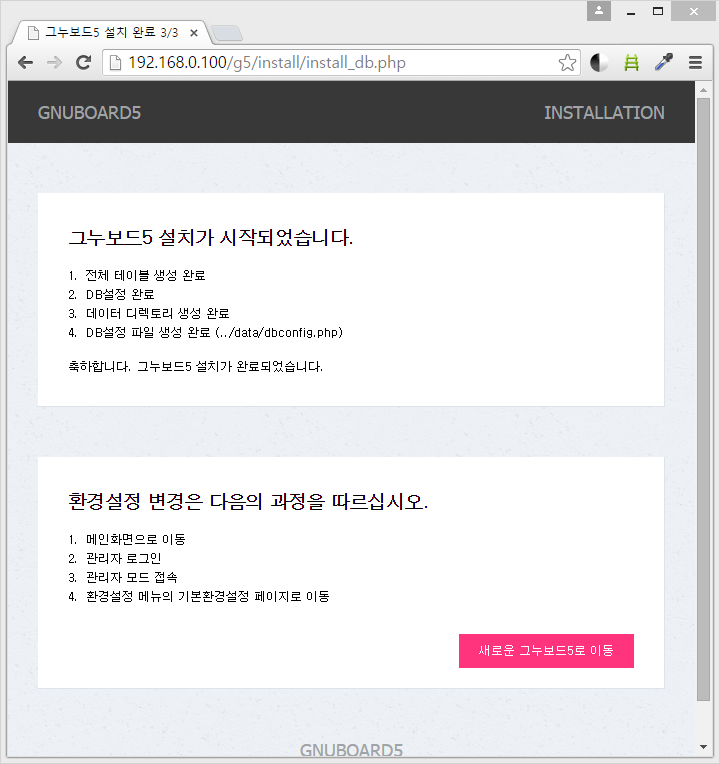This screenshot has width=720, height=764.
Task: Activate the eyedropper color picker extension
Action: [x=663, y=62]
